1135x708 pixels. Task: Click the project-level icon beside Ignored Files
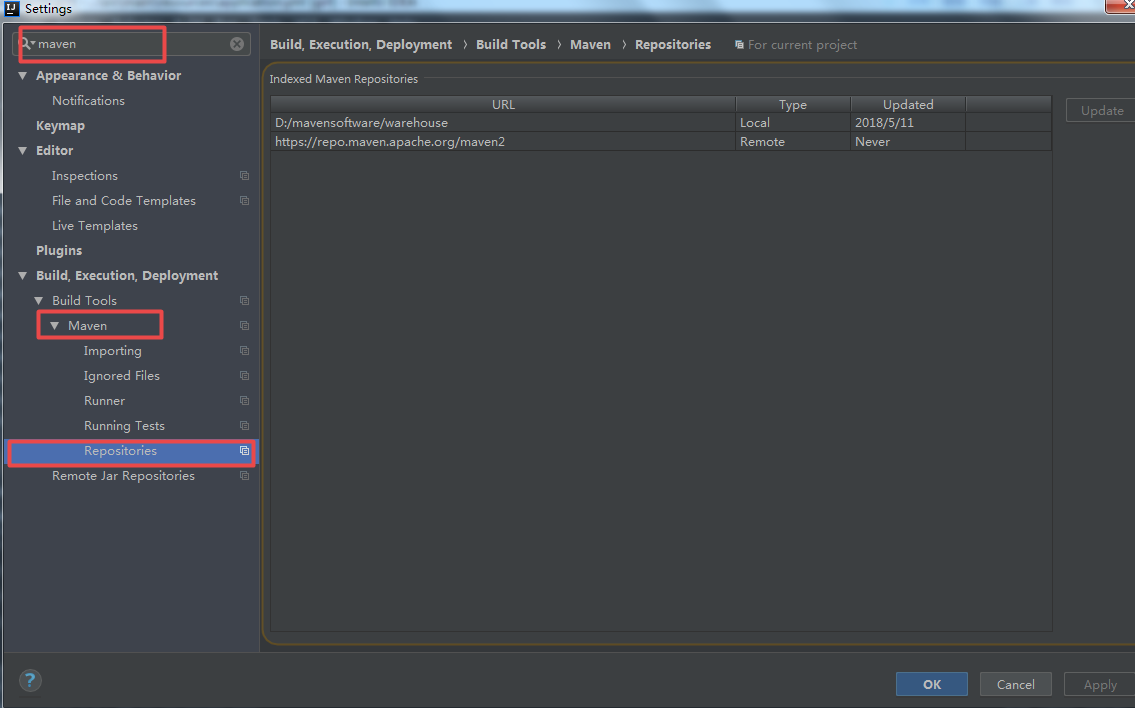pos(245,376)
